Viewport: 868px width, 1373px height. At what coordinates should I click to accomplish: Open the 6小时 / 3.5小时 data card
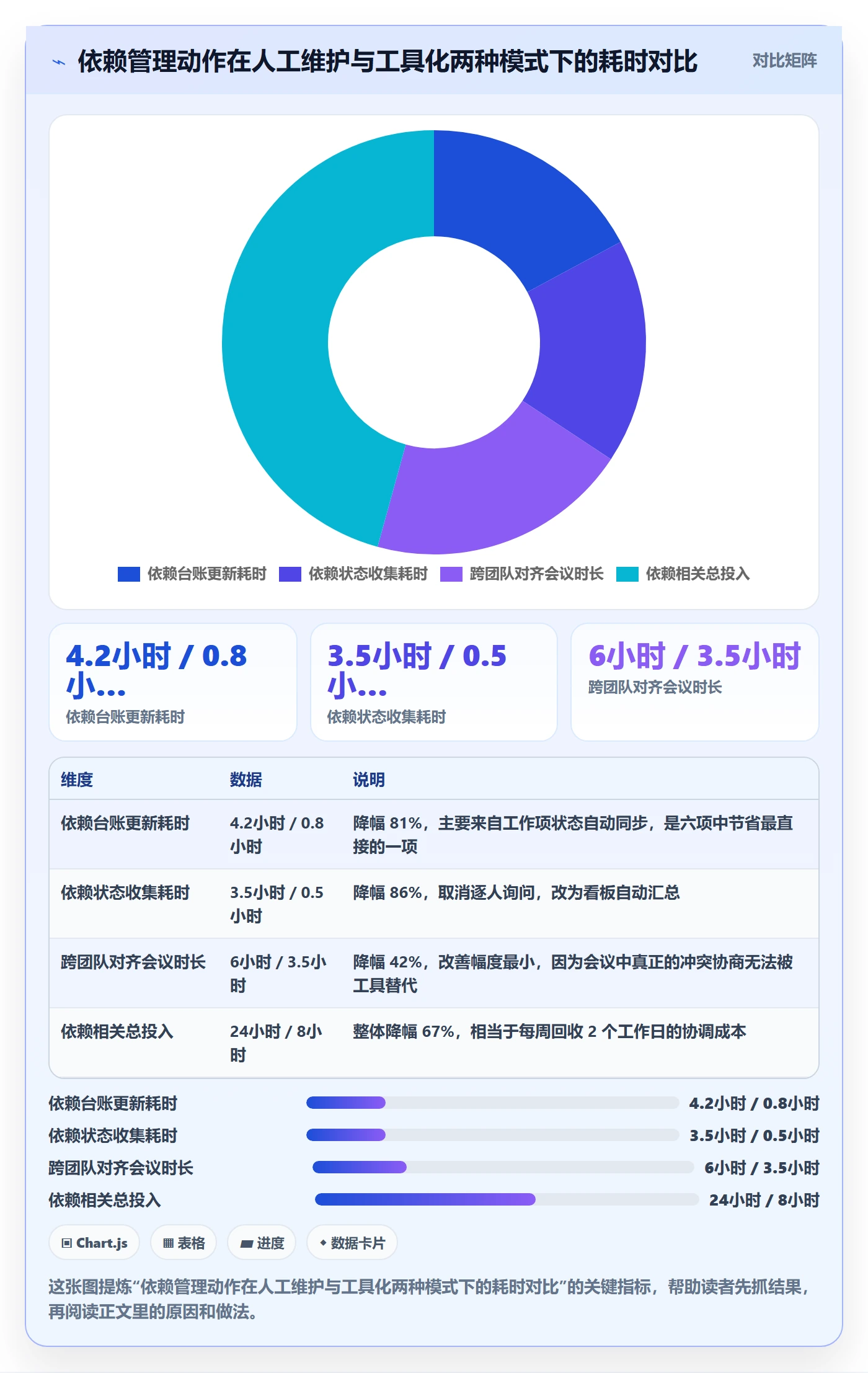click(x=695, y=682)
